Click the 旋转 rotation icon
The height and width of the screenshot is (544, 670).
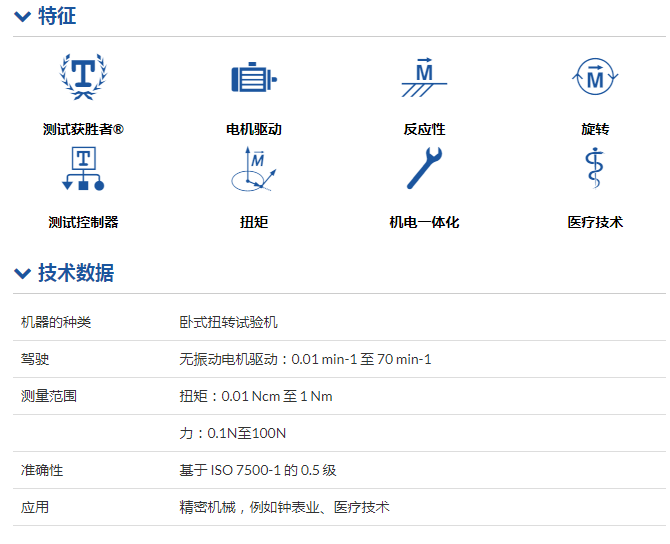click(x=595, y=78)
